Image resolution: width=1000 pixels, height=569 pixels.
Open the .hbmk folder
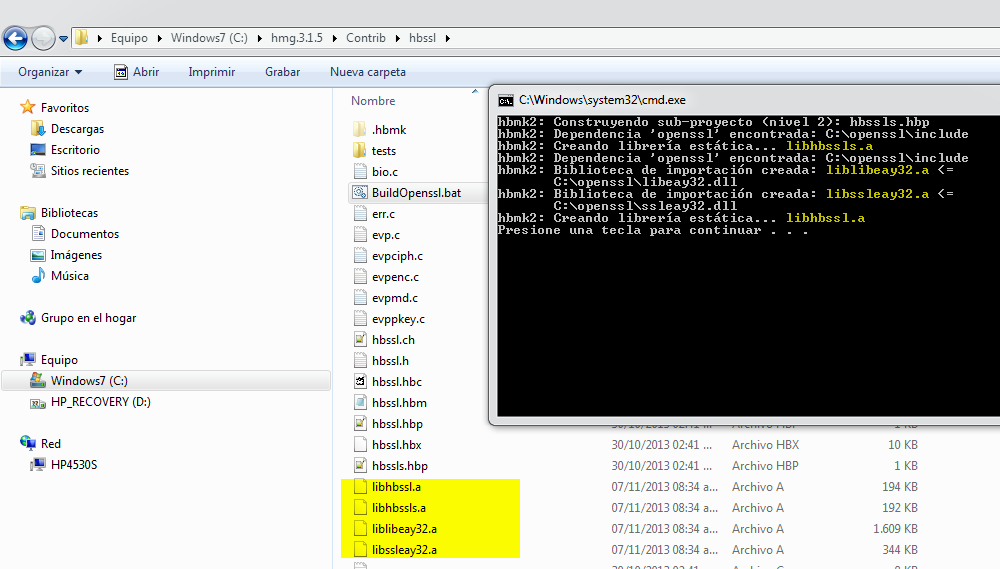pyautogui.click(x=388, y=130)
